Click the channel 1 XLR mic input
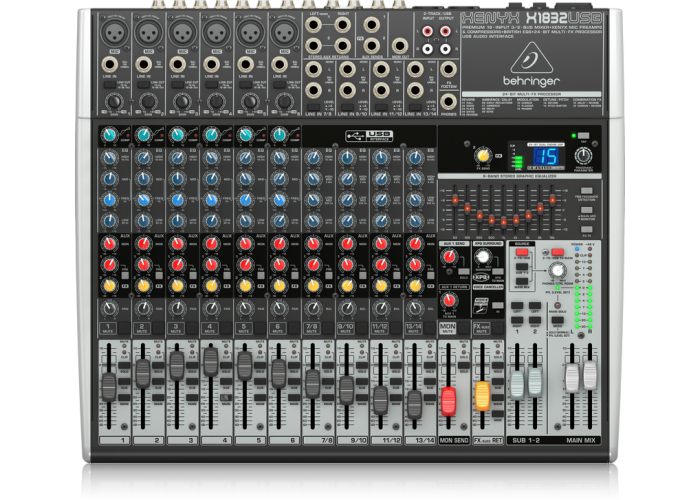 click(x=115, y=33)
